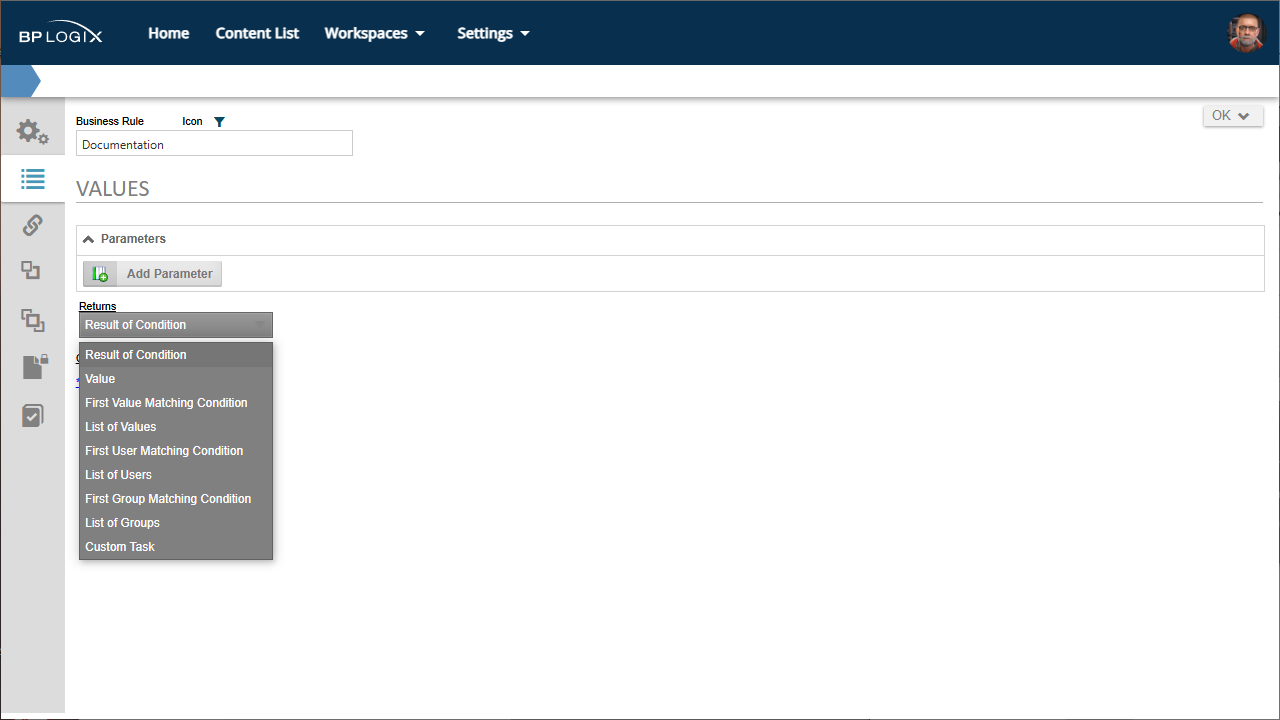Click the Add Parameter button
Image resolution: width=1280 pixels, height=720 pixels.
(152, 274)
